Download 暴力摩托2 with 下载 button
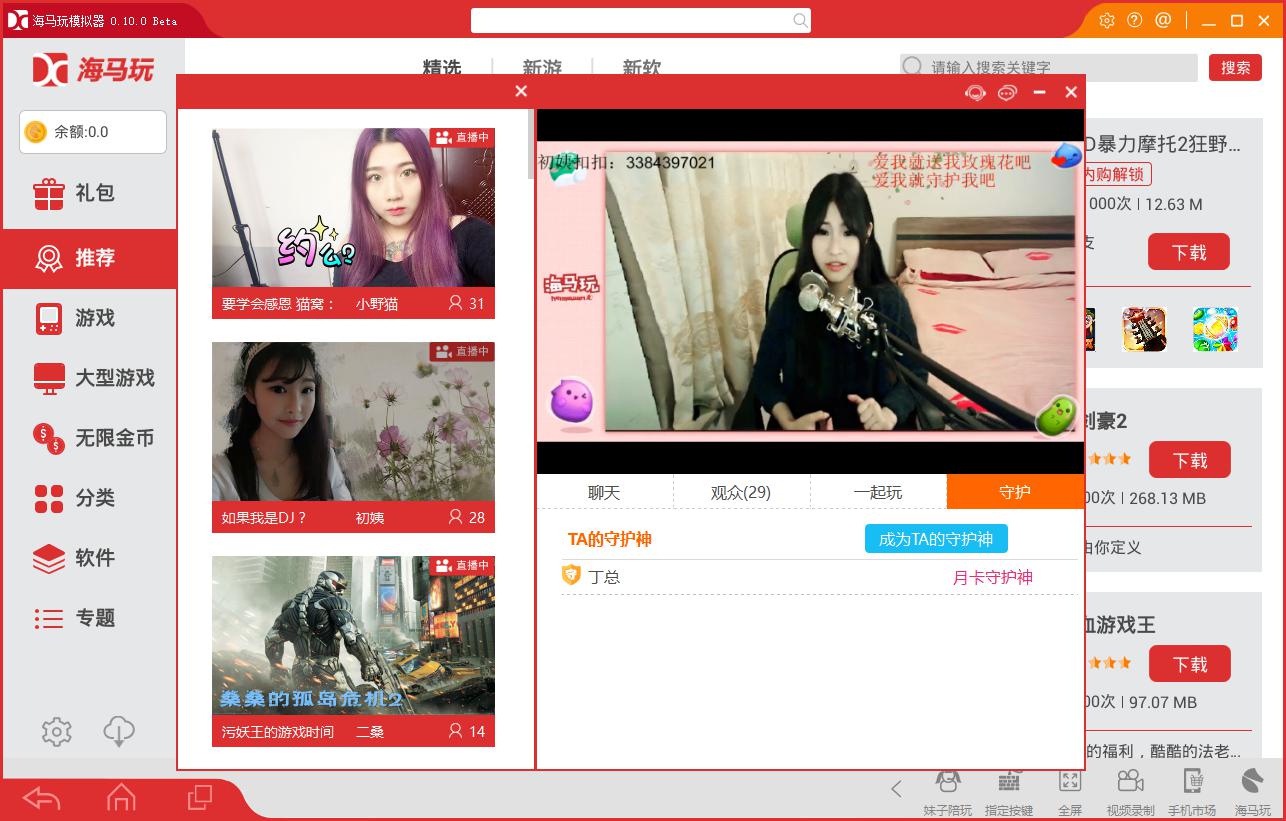Image resolution: width=1286 pixels, height=821 pixels. [1189, 252]
